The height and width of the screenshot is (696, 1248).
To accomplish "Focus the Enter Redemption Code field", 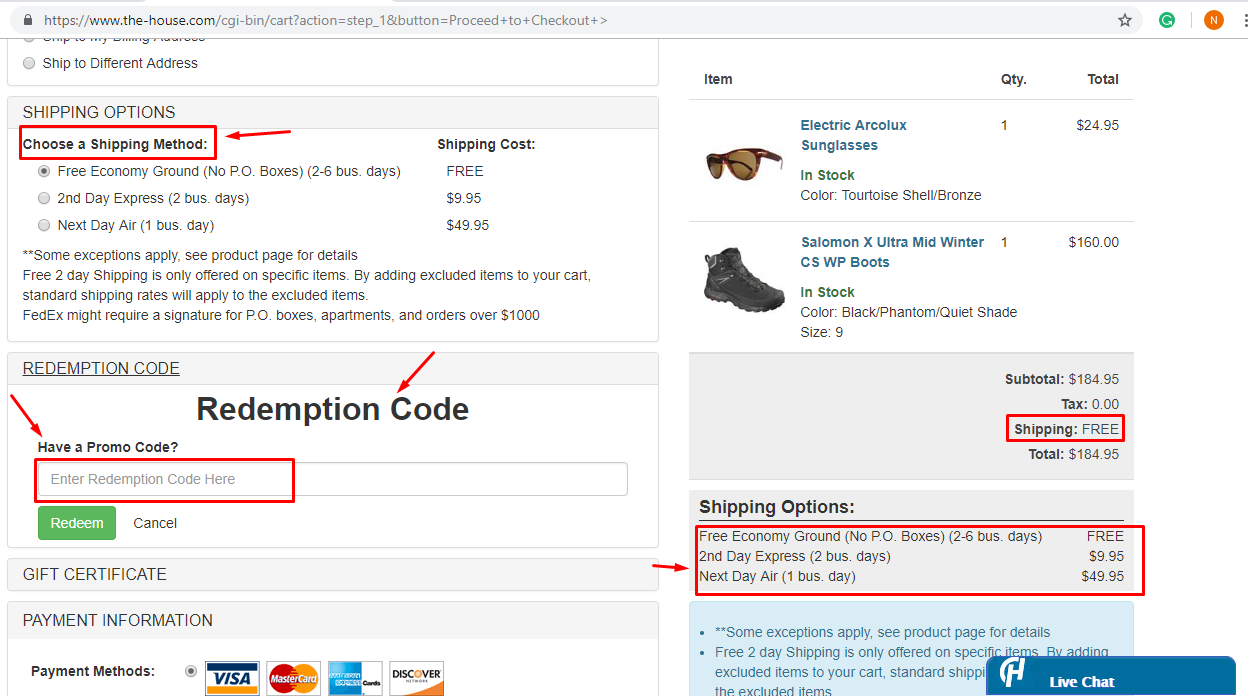I will 332,479.
